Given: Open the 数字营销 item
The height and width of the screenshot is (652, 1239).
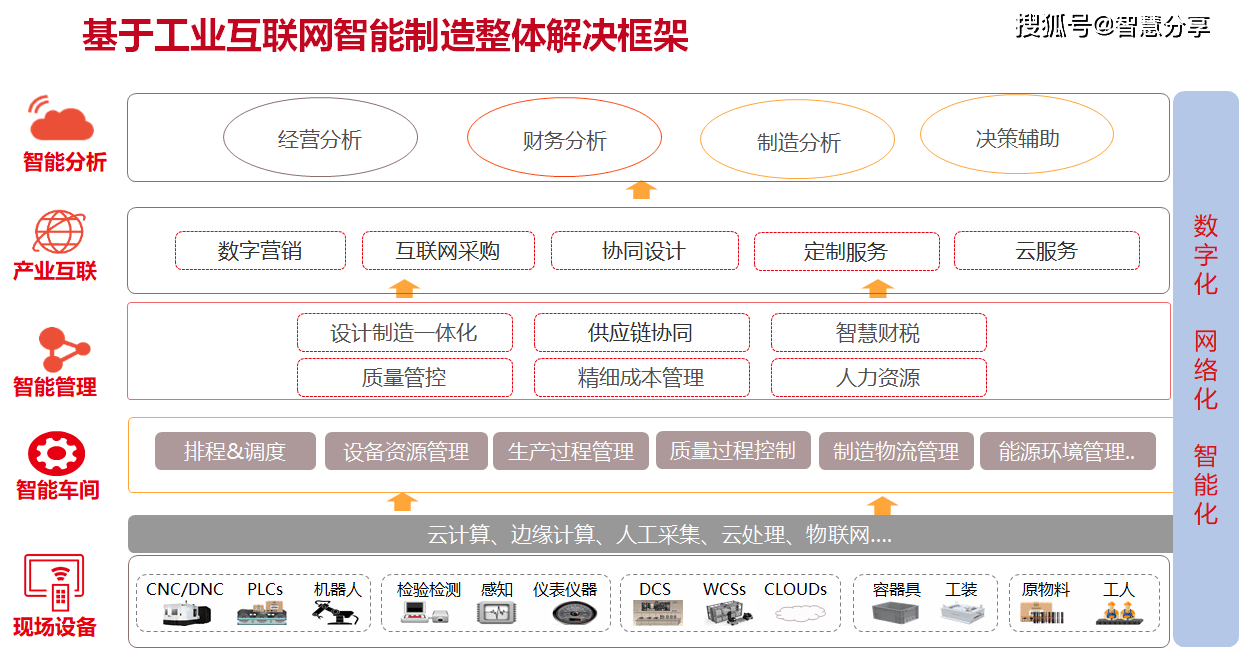Looking at the screenshot, I should [260, 251].
